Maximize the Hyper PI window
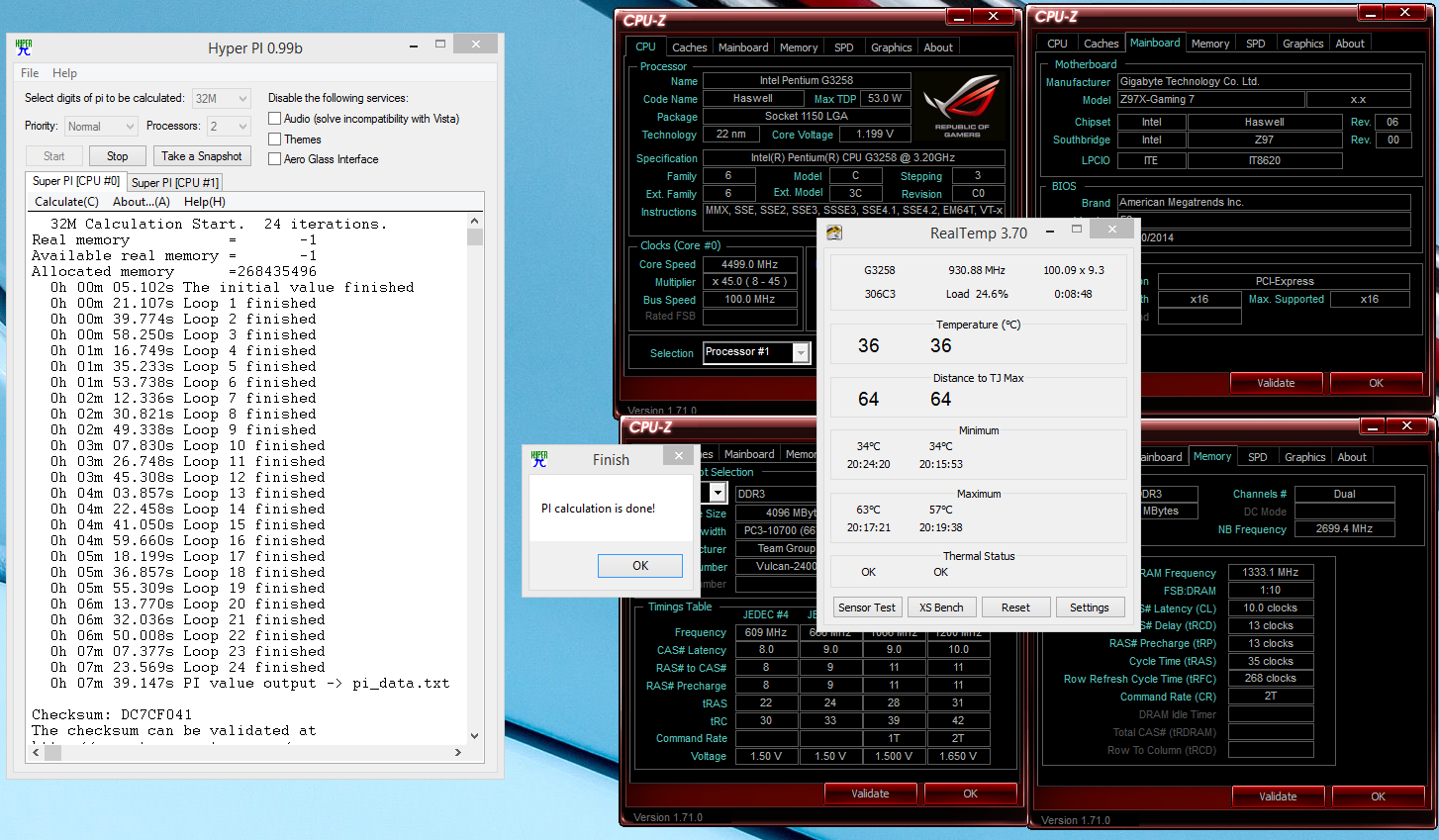1439x840 pixels. point(440,45)
